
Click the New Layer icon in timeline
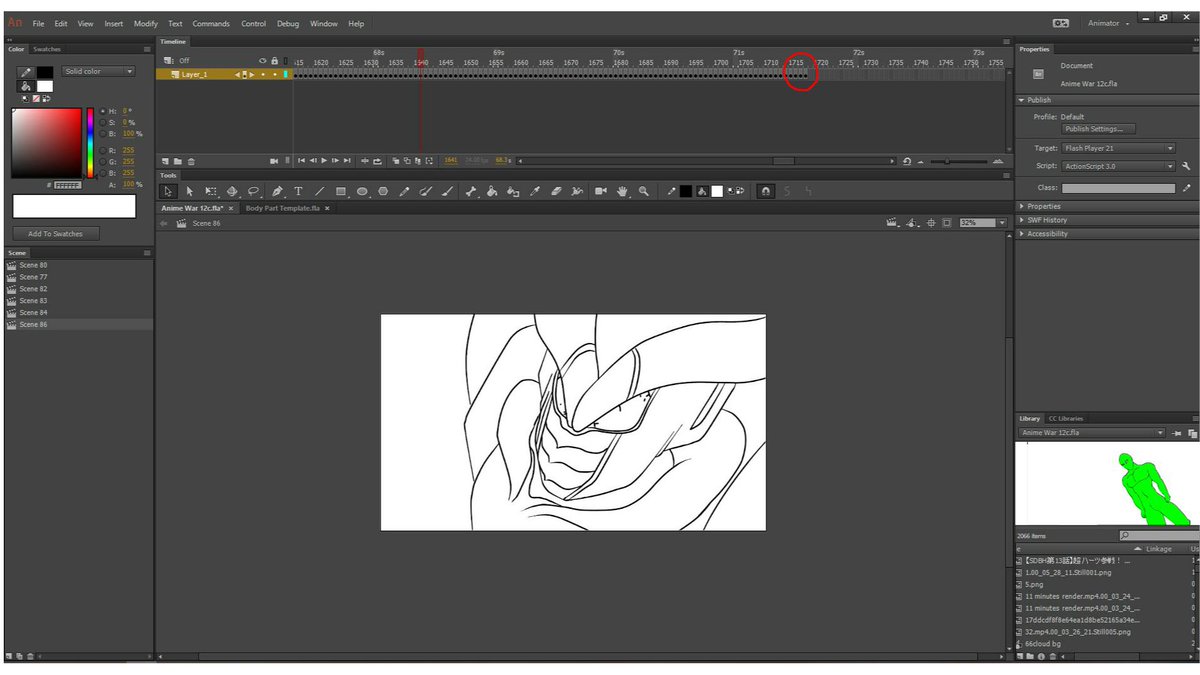click(165, 161)
